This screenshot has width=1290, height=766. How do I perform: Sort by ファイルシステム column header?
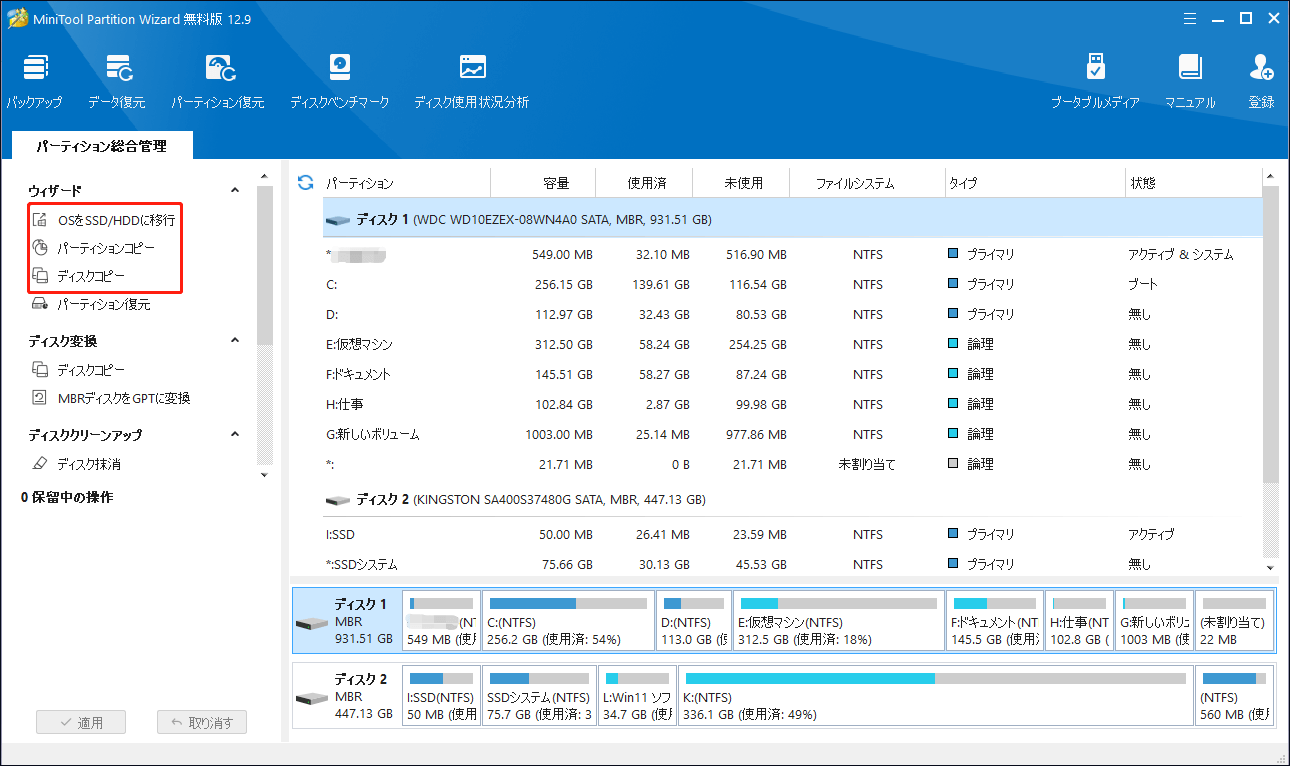(855, 184)
